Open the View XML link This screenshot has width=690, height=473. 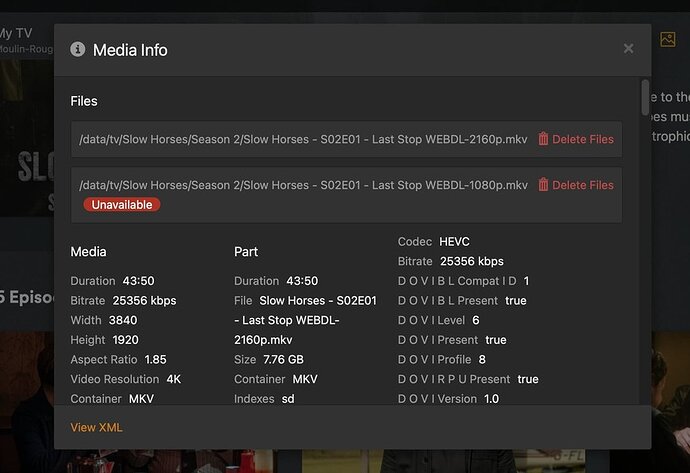click(x=96, y=427)
